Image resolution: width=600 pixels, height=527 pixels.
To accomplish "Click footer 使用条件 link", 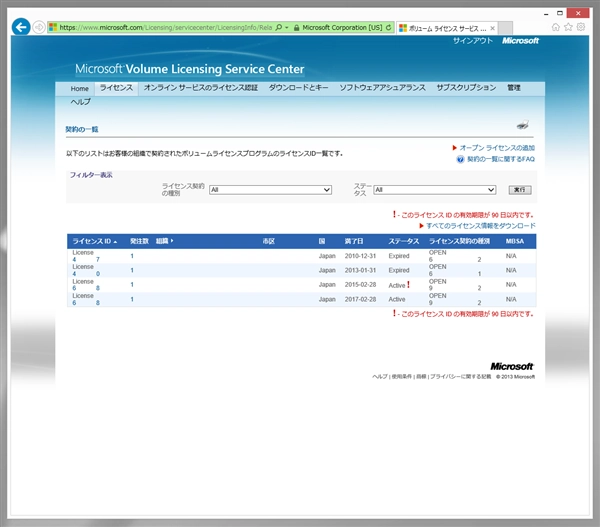I will (401, 377).
